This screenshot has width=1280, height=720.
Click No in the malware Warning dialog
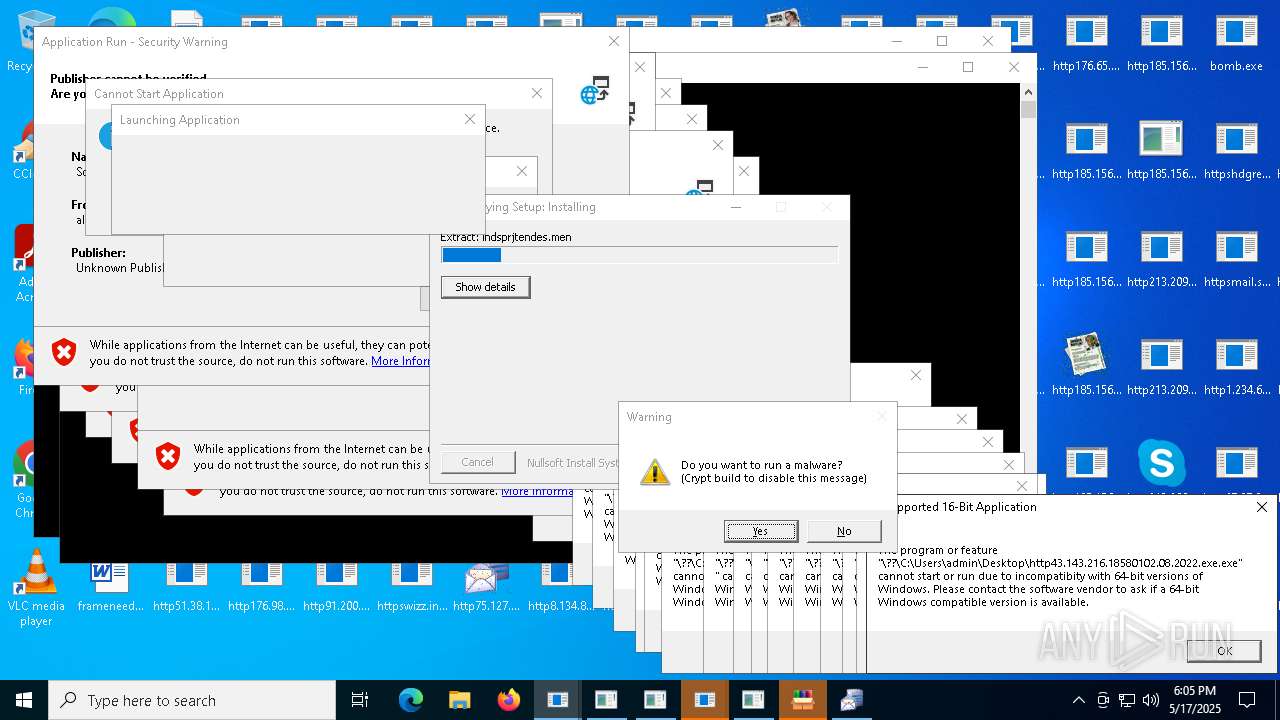point(844,531)
